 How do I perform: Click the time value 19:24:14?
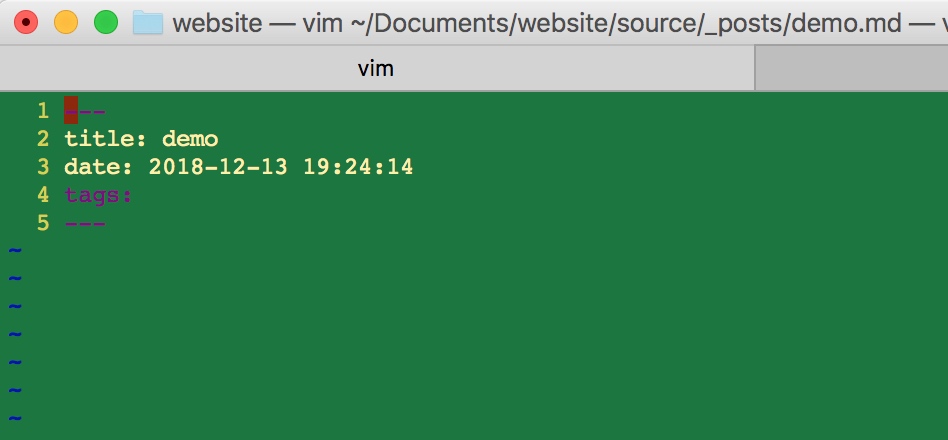coord(359,167)
